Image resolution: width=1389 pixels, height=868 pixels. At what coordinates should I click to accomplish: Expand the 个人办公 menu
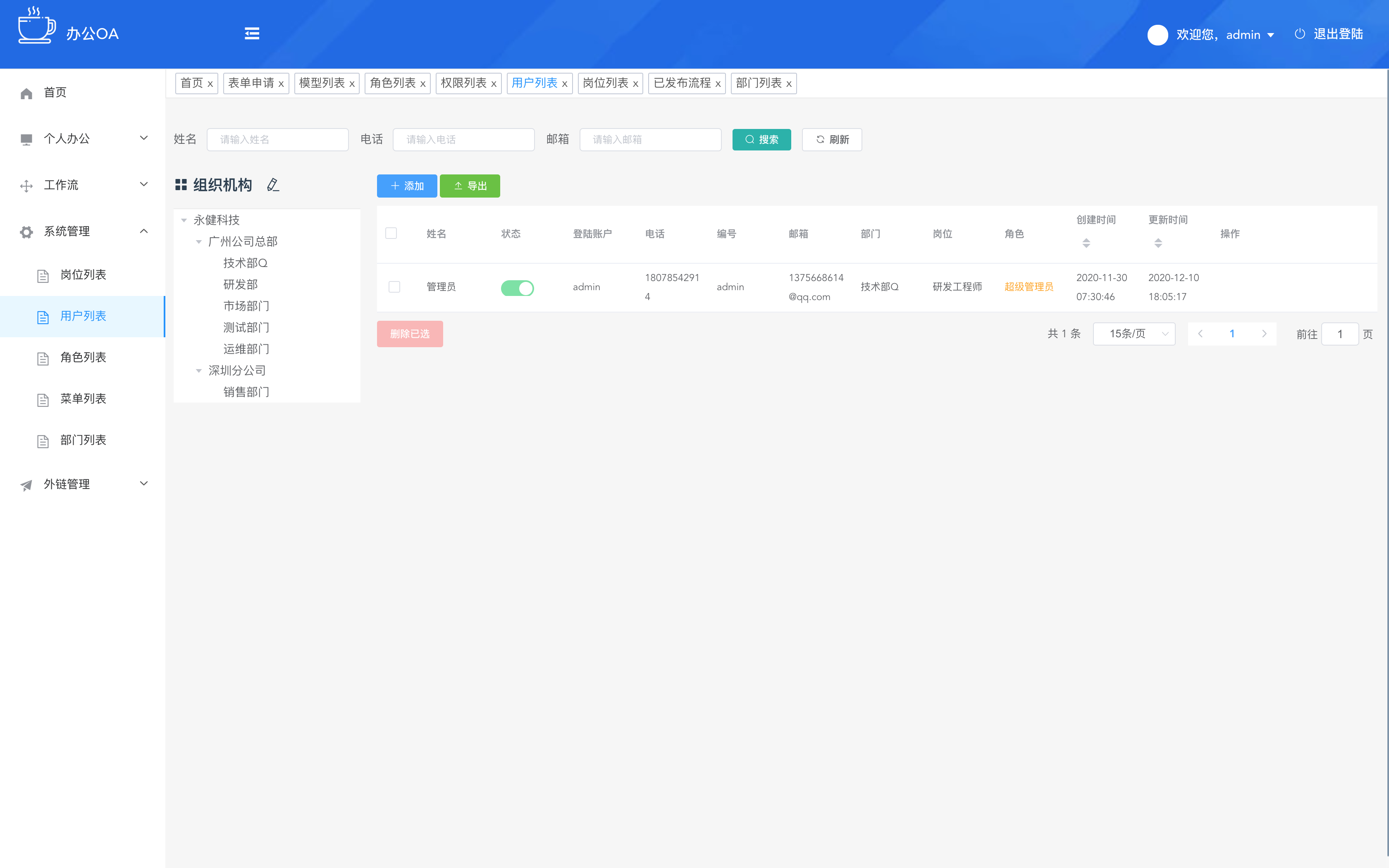tap(144, 138)
